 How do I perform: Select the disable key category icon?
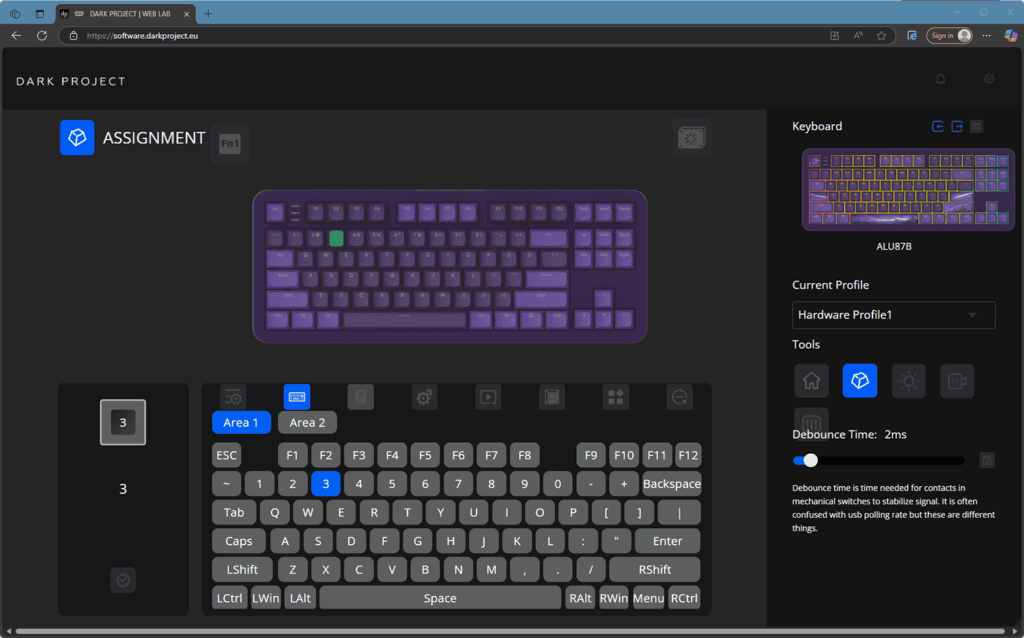(679, 397)
